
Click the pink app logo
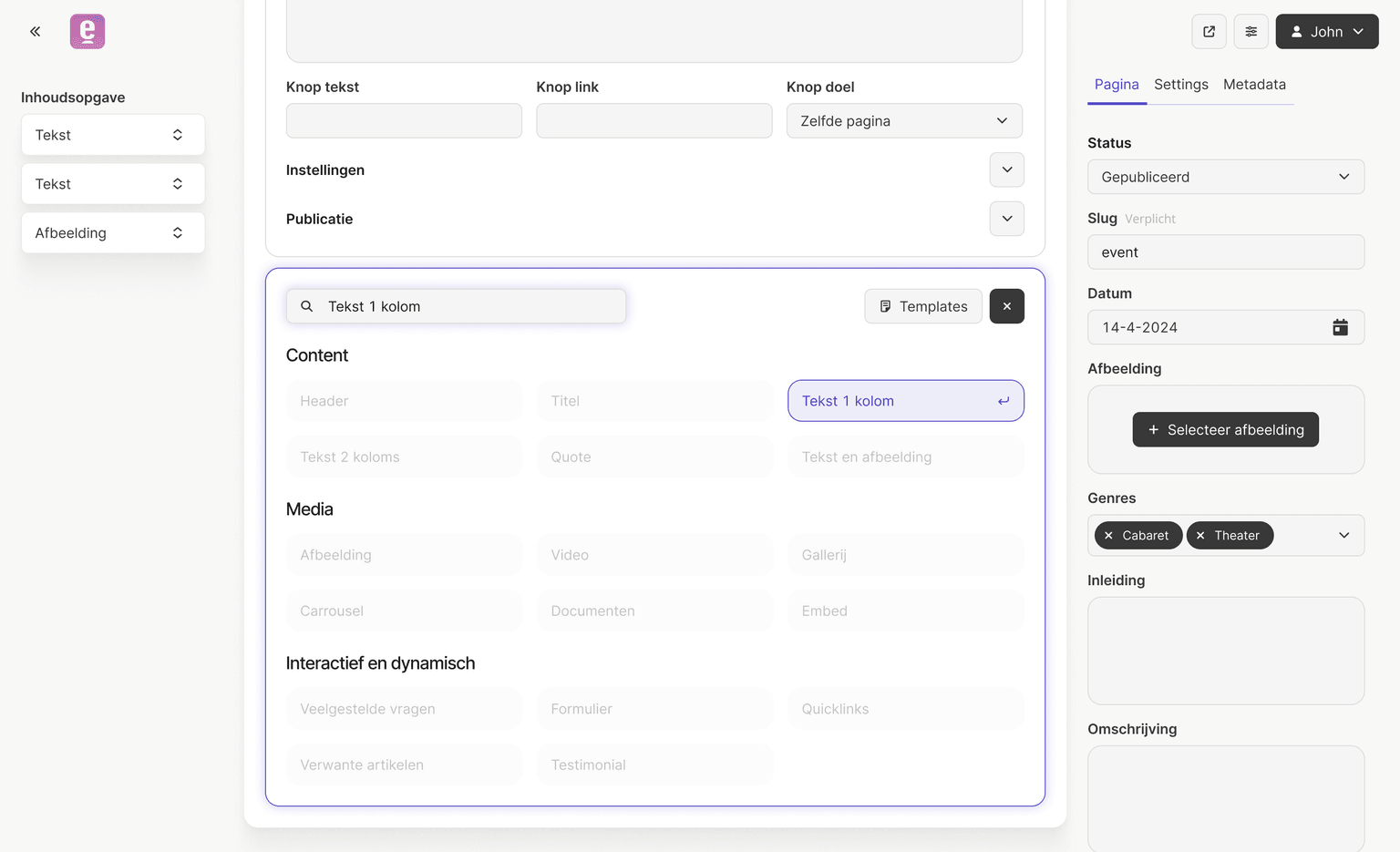(x=87, y=32)
